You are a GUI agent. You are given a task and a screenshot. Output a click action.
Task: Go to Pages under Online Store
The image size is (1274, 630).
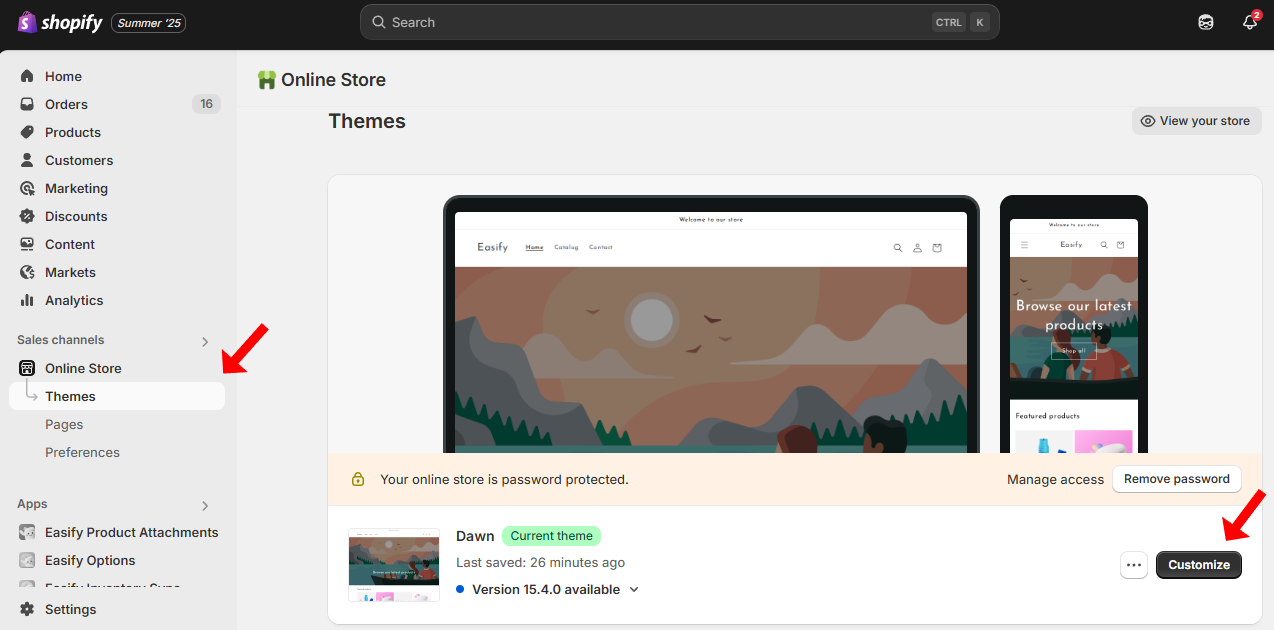[64, 424]
